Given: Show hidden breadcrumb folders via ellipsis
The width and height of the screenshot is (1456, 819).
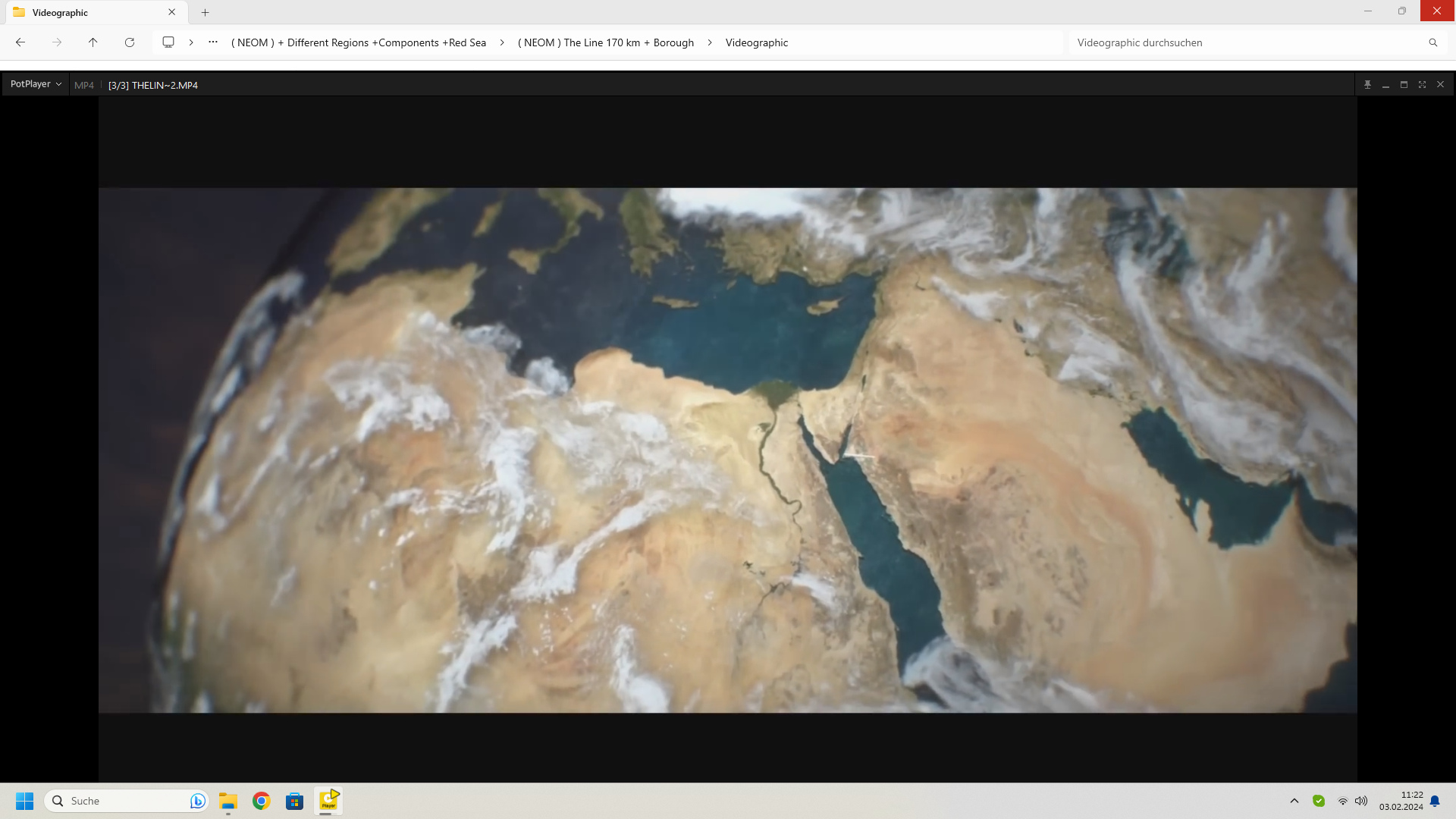Looking at the screenshot, I should tap(213, 42).
